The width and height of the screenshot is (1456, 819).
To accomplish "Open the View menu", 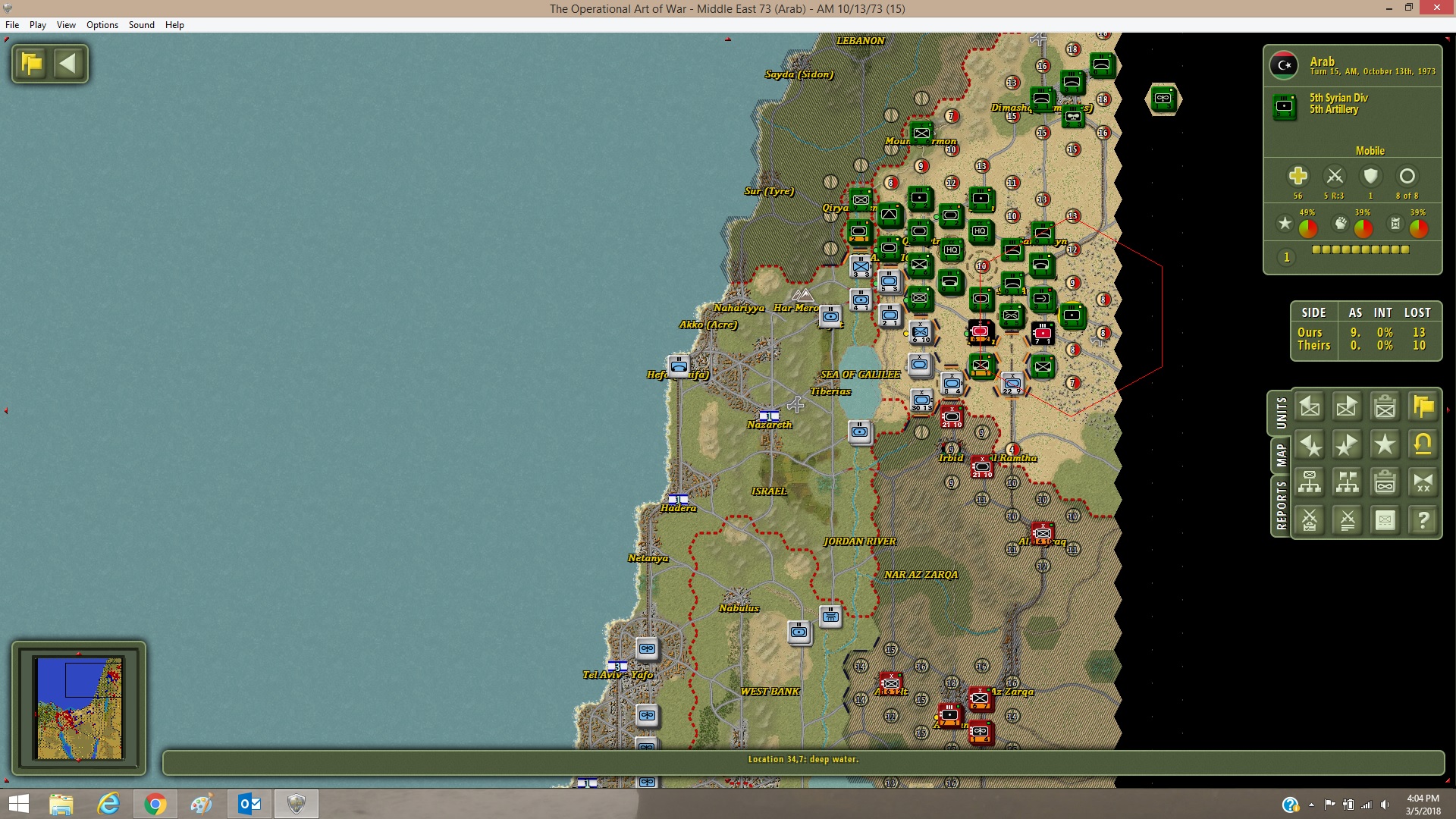I will point(66,25).
